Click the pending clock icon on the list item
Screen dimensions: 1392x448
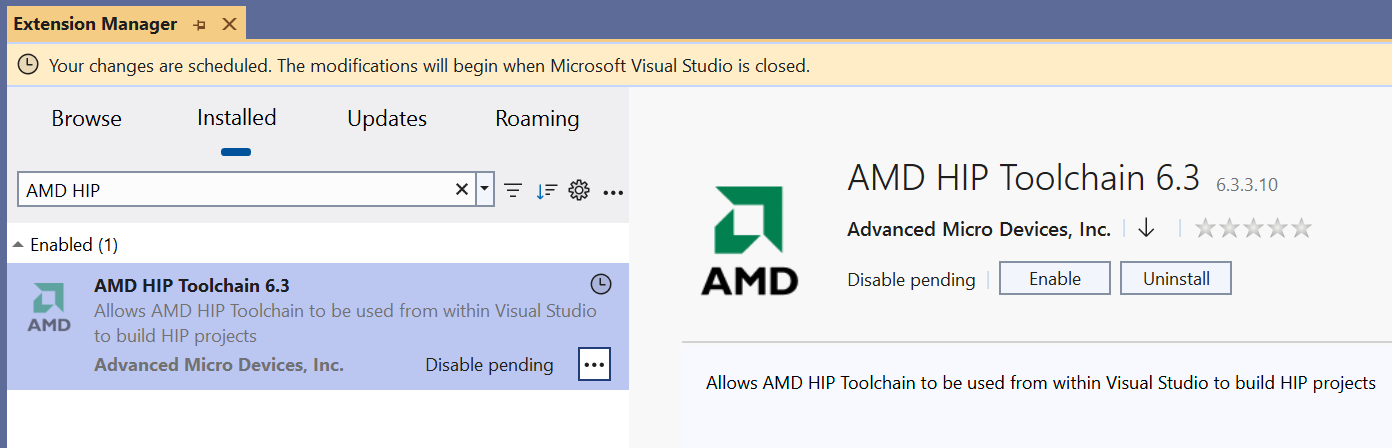(600, 285)
